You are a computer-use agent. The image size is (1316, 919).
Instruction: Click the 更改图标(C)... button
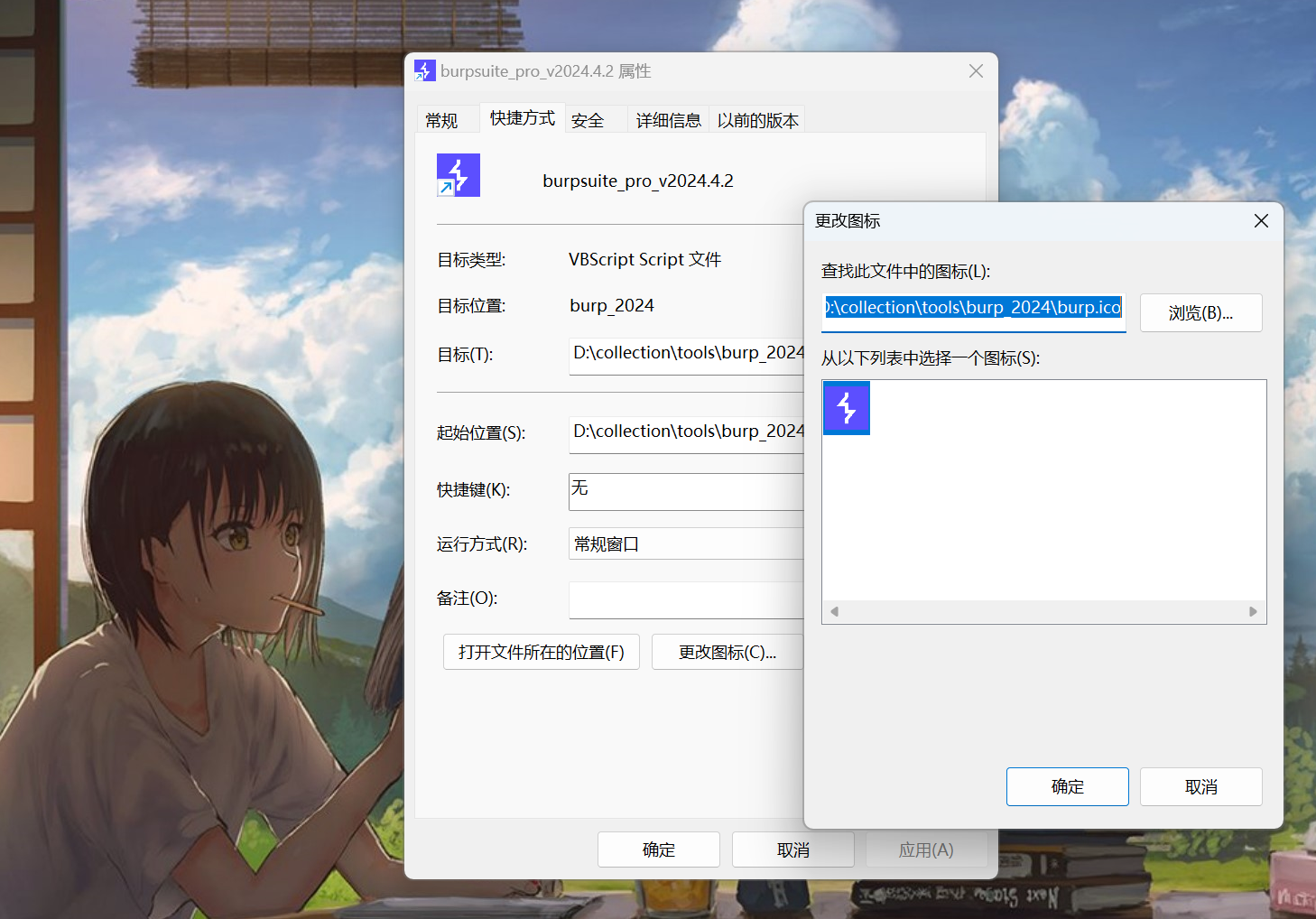(728, 652)
